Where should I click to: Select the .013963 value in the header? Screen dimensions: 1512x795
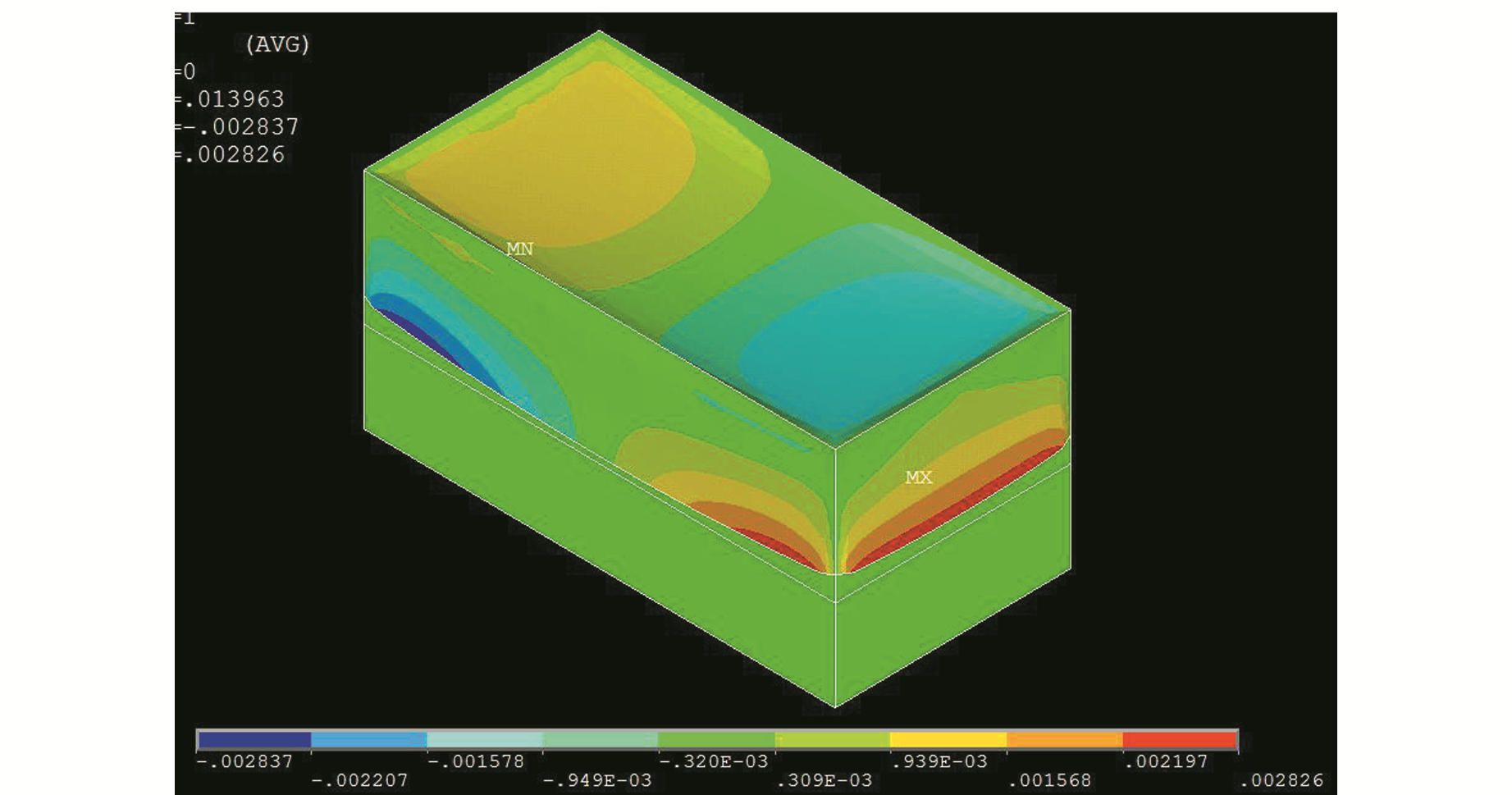pyautogui.click(x=234, y=99)
